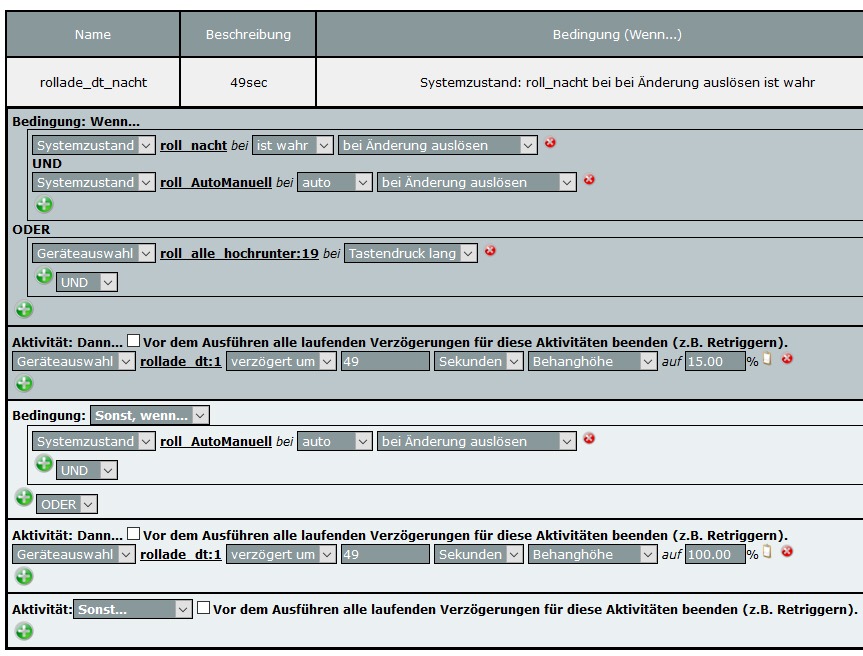Open the Systemzustand dropdown before roll_nacht
863x656 pixels.
click(94, 145)
